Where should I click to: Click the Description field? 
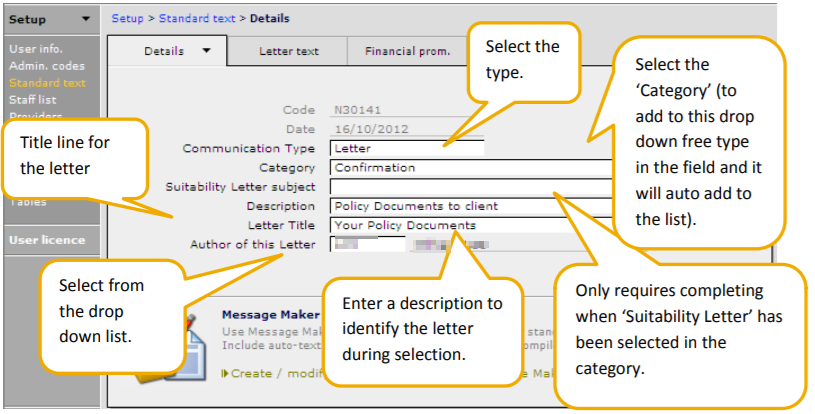click(x=471, y=206)
